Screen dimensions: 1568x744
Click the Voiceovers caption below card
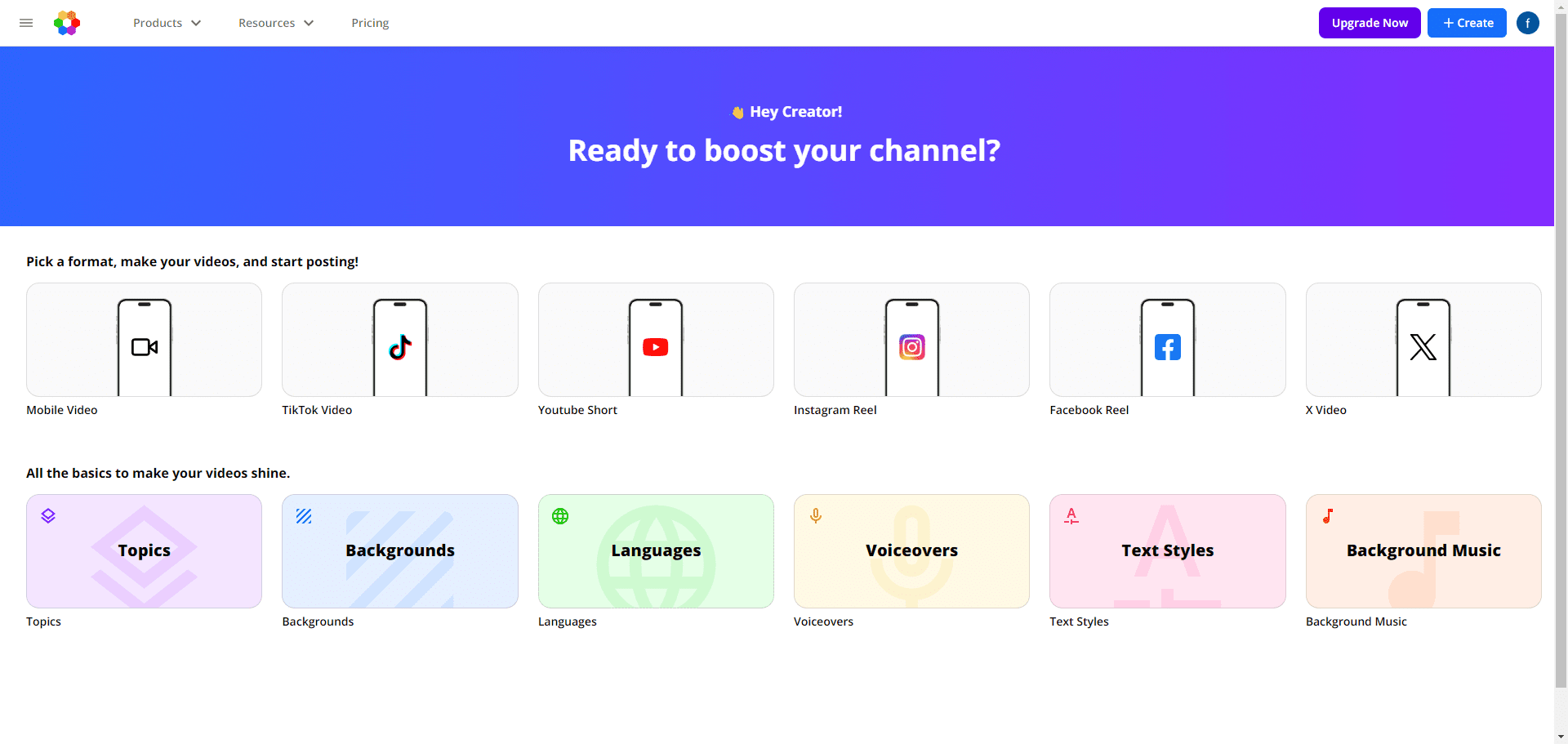point(823,621)
